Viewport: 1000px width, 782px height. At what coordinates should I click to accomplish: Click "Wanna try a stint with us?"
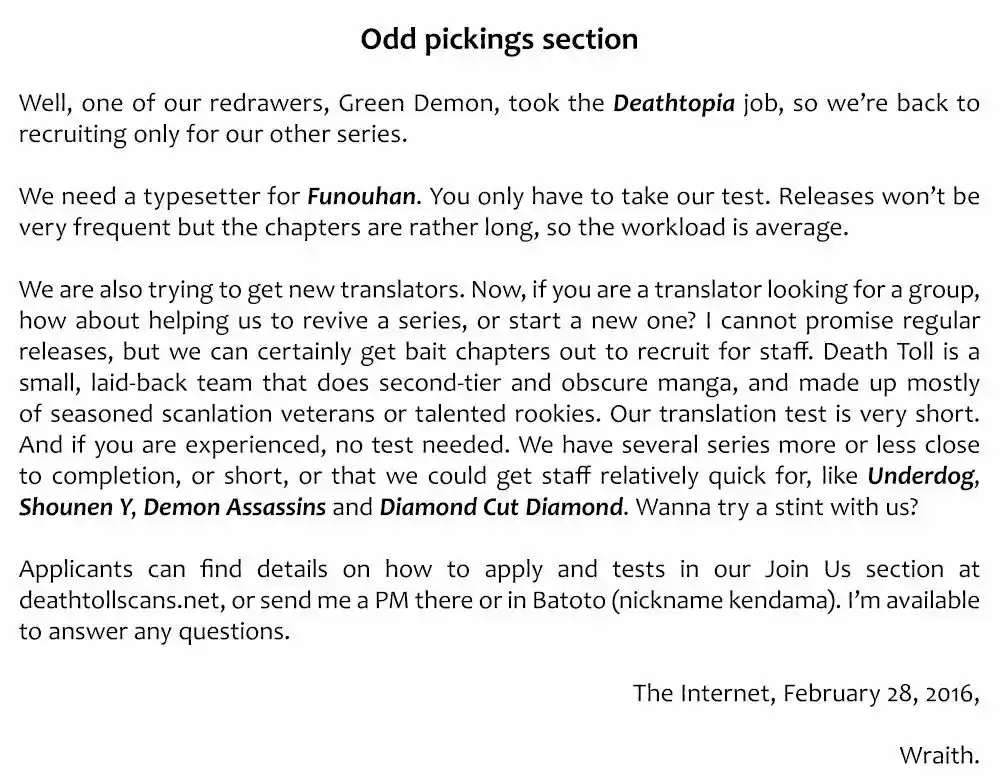776,507
